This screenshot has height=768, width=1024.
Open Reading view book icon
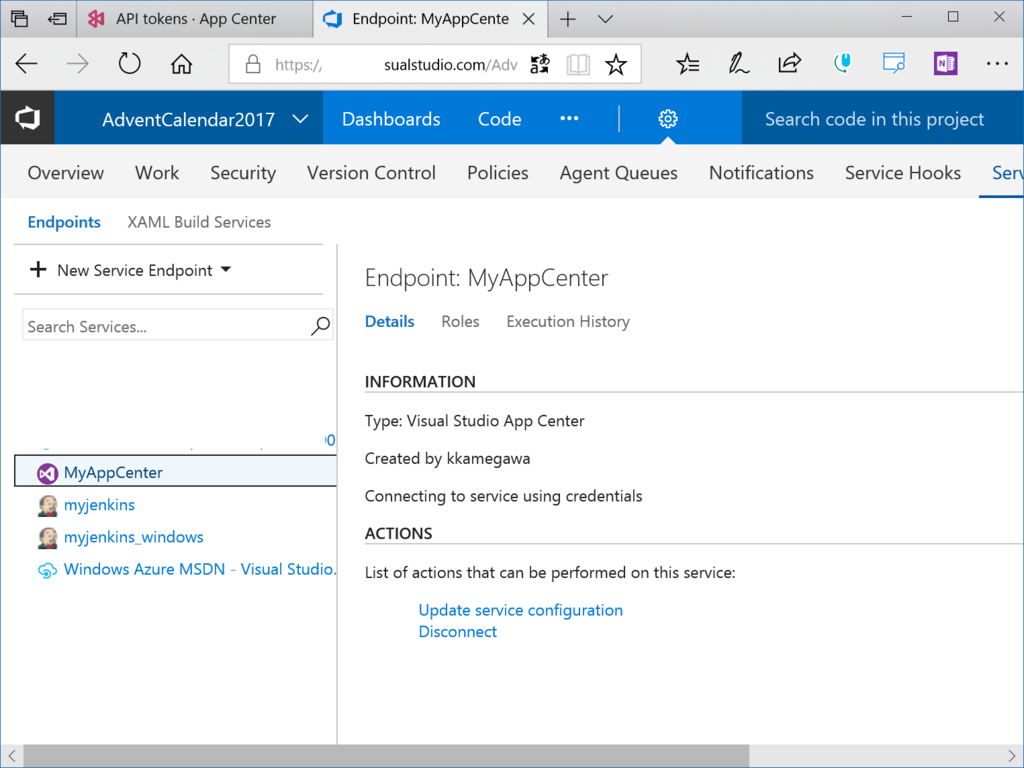click(578, 64)
